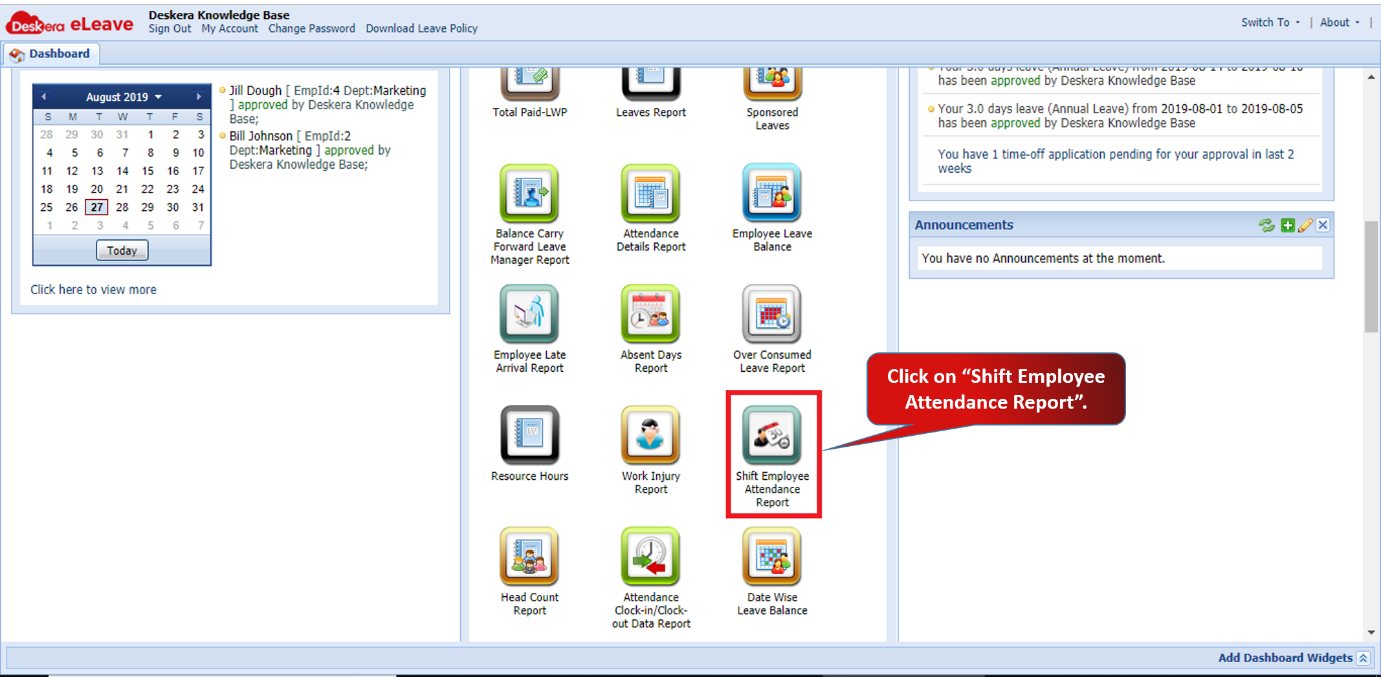Open the Absent Days Report
This screenshot has width=1381, height=677.
(x=650, y=312)
